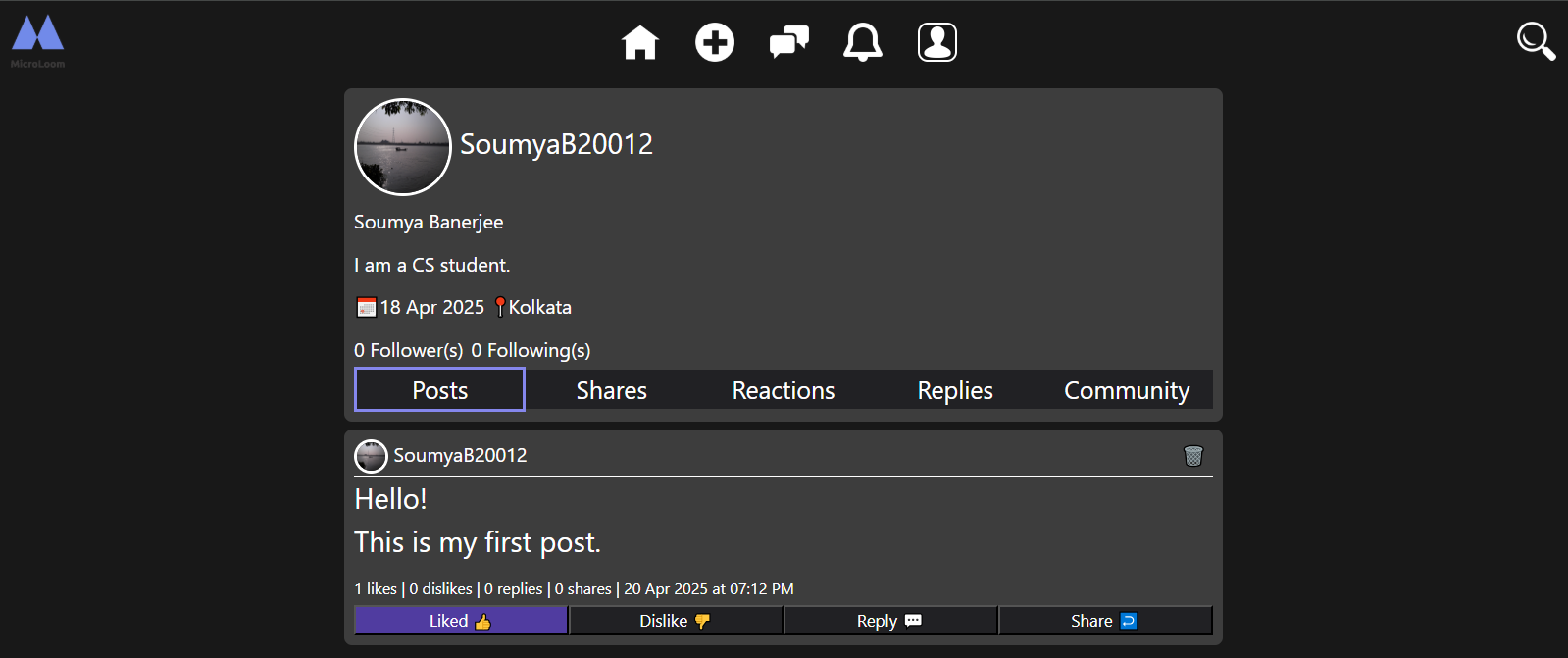Click the MicroLoom logo
The height and width of the screenshot is (658, 1568).
click(37, 39)
